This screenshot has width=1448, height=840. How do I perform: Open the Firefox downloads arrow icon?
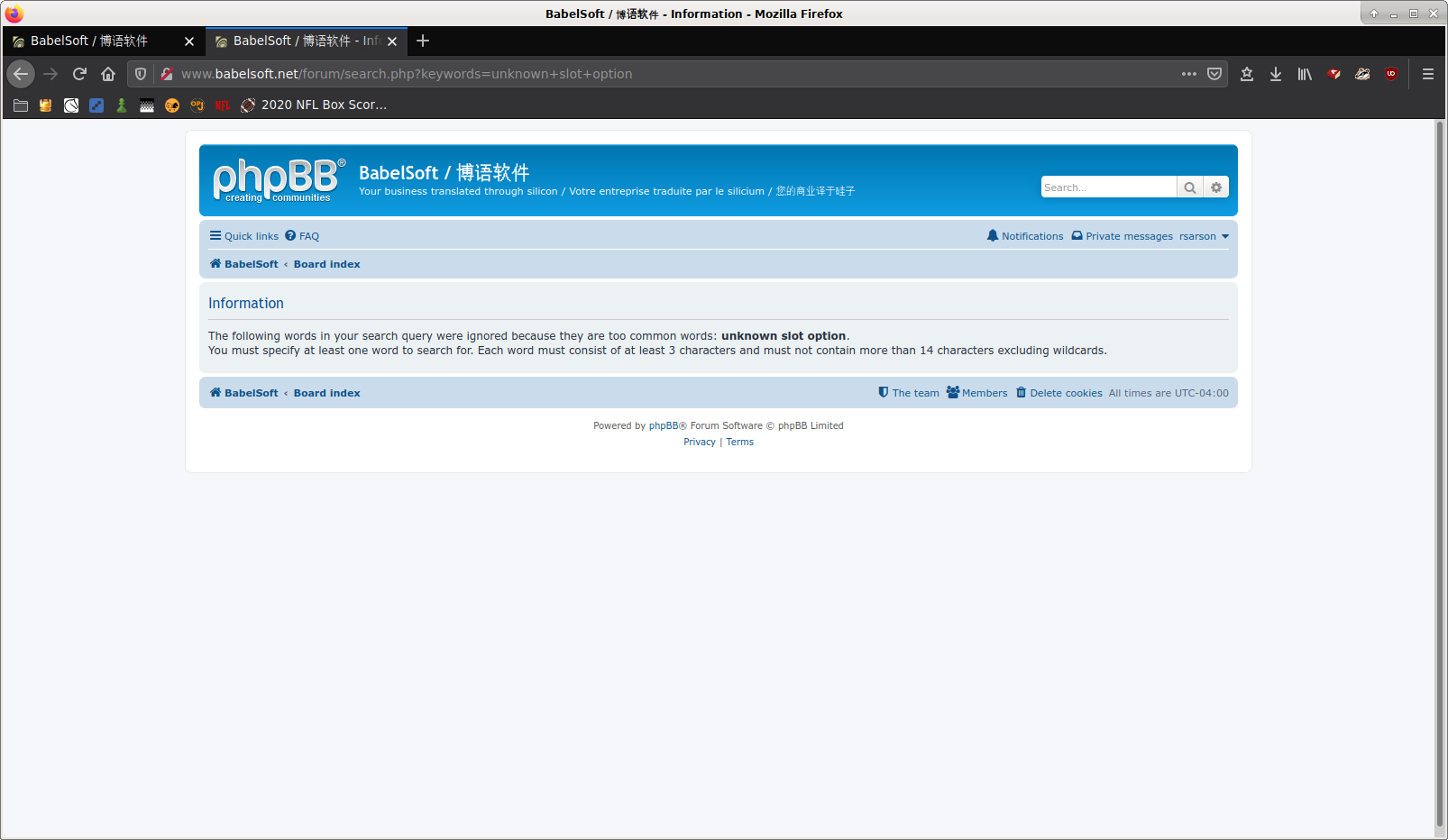(1276, 74)
